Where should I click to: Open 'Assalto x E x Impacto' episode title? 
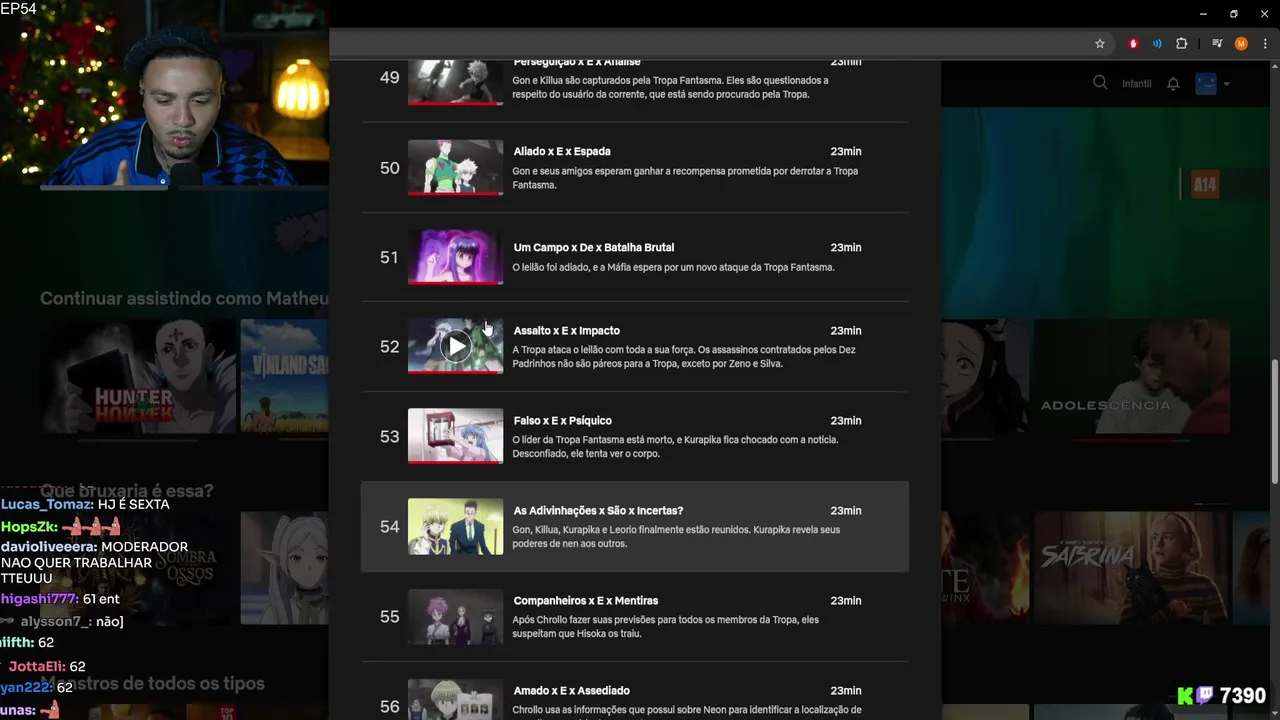click(x=567, y=330)
